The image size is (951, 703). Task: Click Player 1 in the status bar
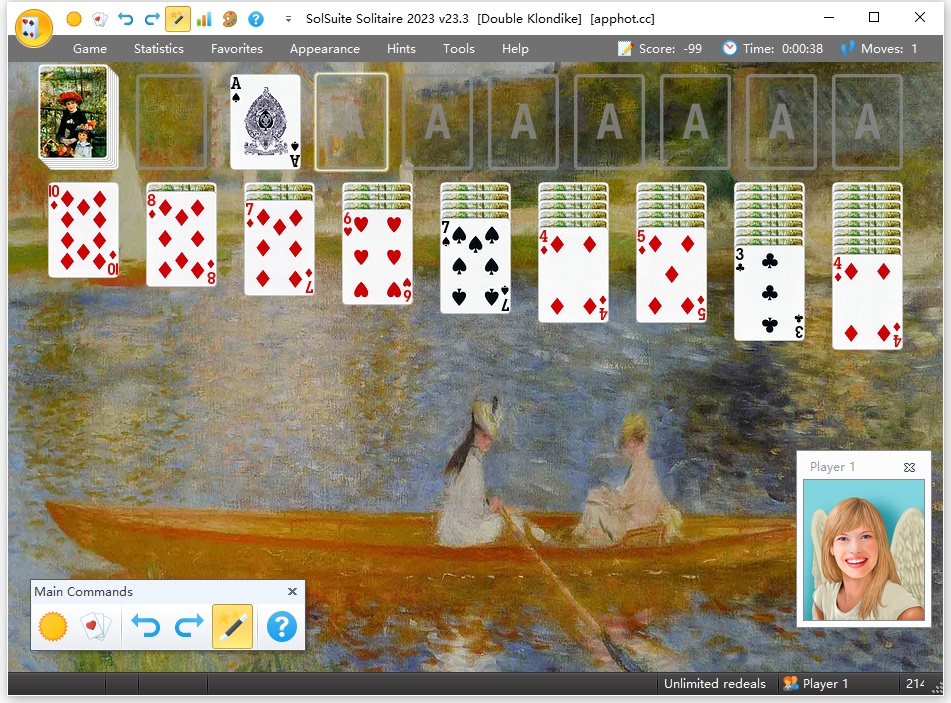[825, 684]
